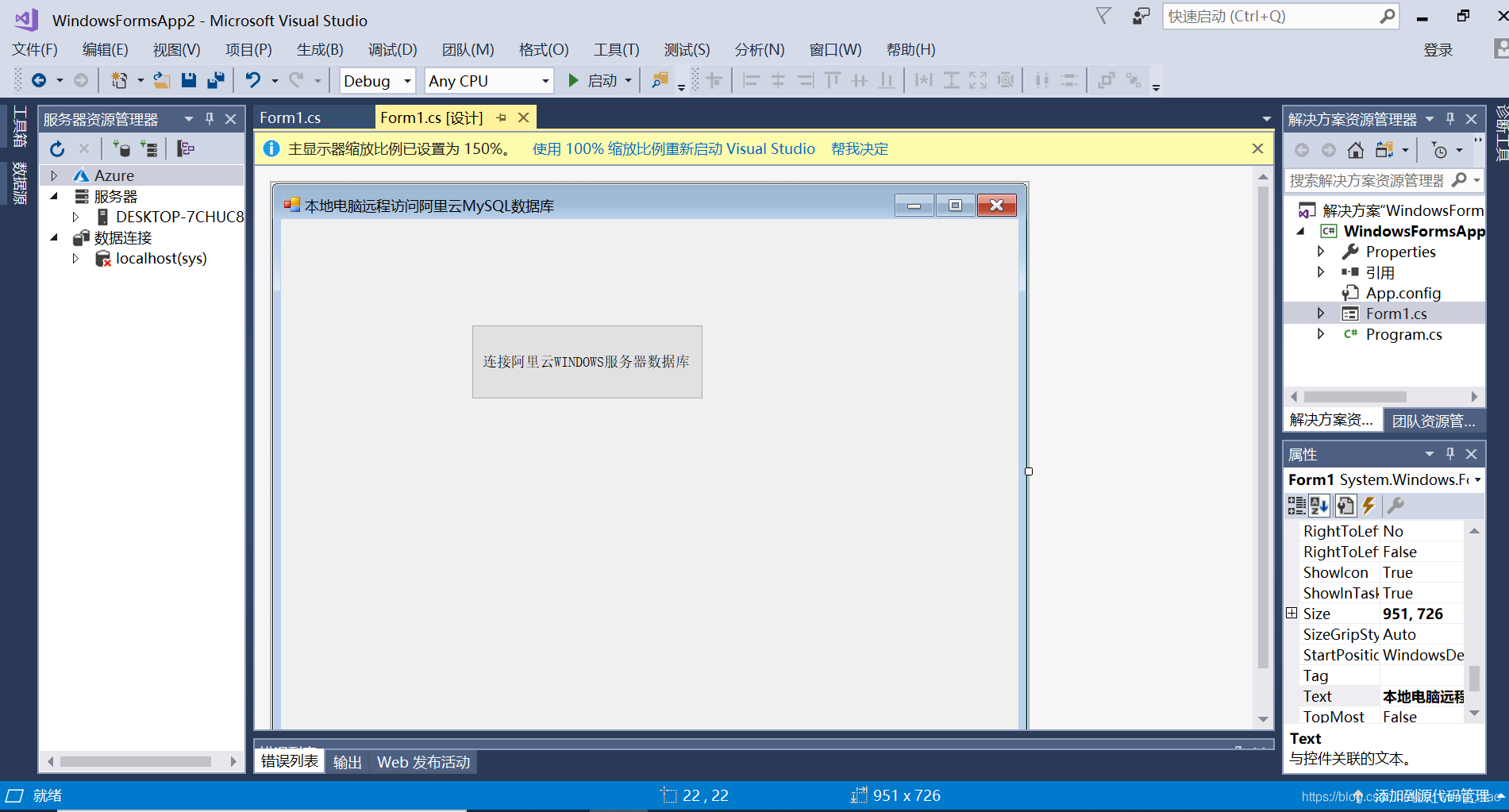This screenshot has height=812, width=1509.
Task: Click the Text property value field
Action: (x=1422, y=696)
